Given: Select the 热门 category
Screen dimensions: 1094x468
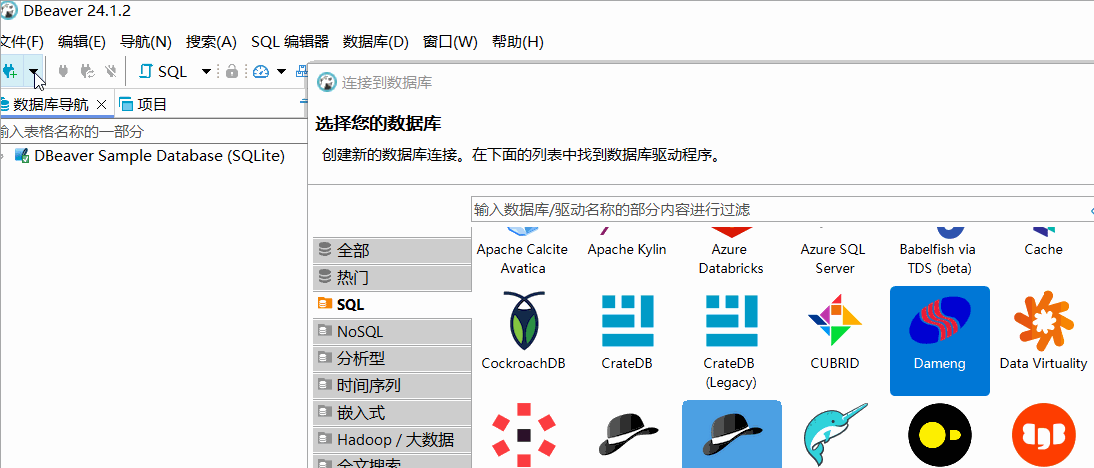Looking at the screenshot, I should [392, 278].
